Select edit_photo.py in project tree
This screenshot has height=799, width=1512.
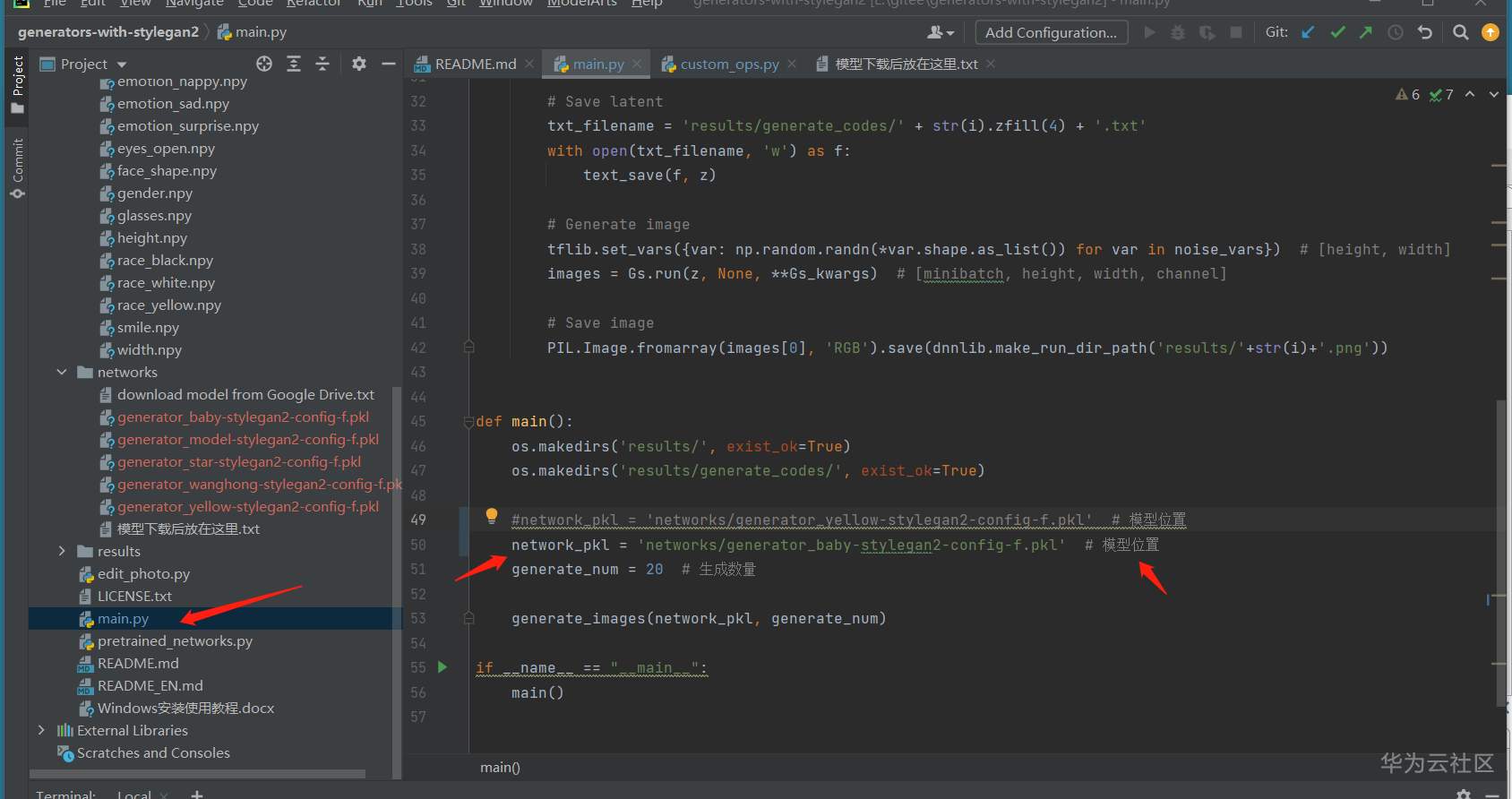coord(143,573)
